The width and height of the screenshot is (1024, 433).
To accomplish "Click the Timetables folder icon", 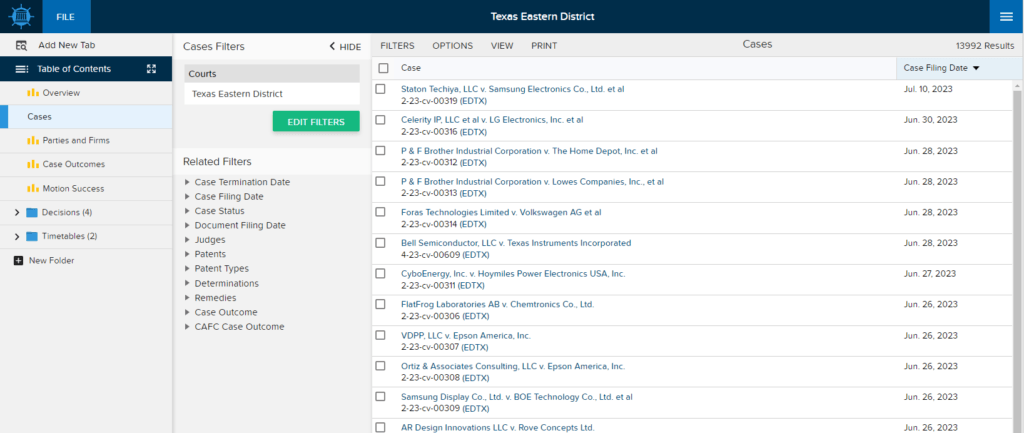I will [x=32, y=236].
